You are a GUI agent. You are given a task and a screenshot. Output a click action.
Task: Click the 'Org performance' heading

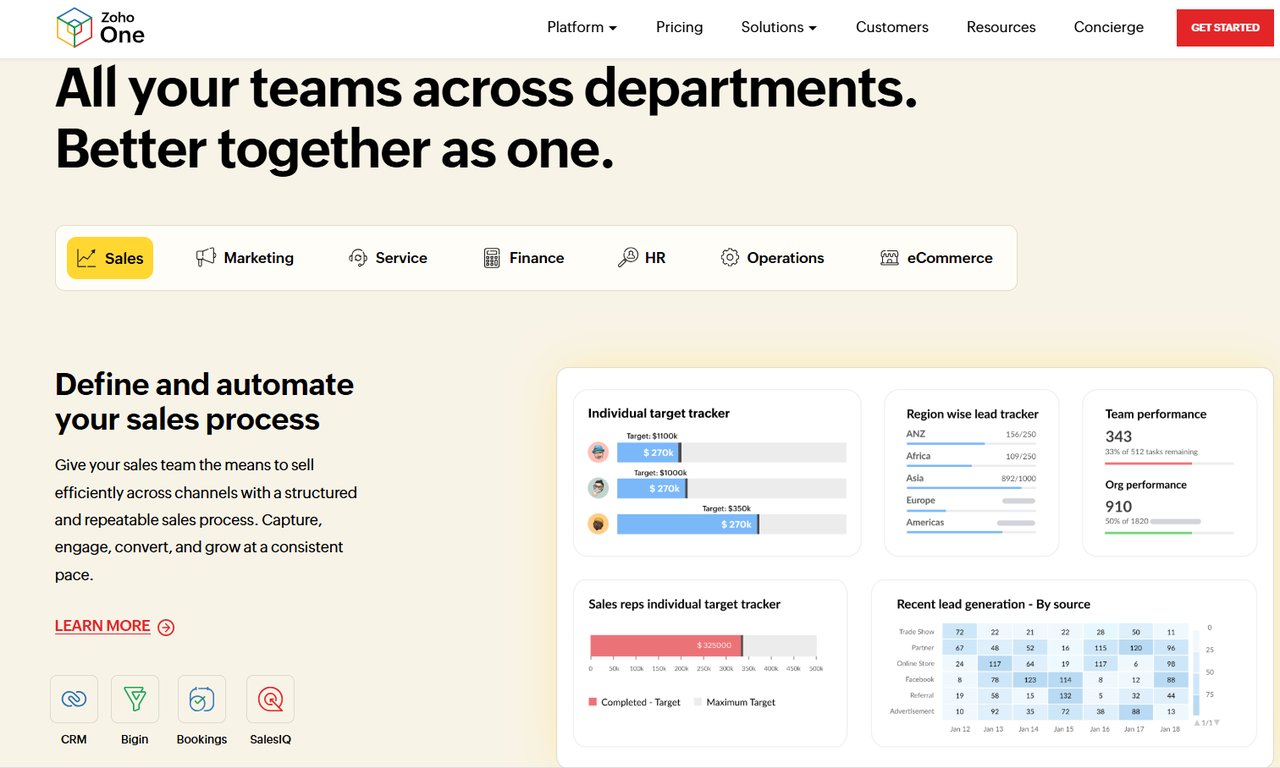tap(1146, 485)
